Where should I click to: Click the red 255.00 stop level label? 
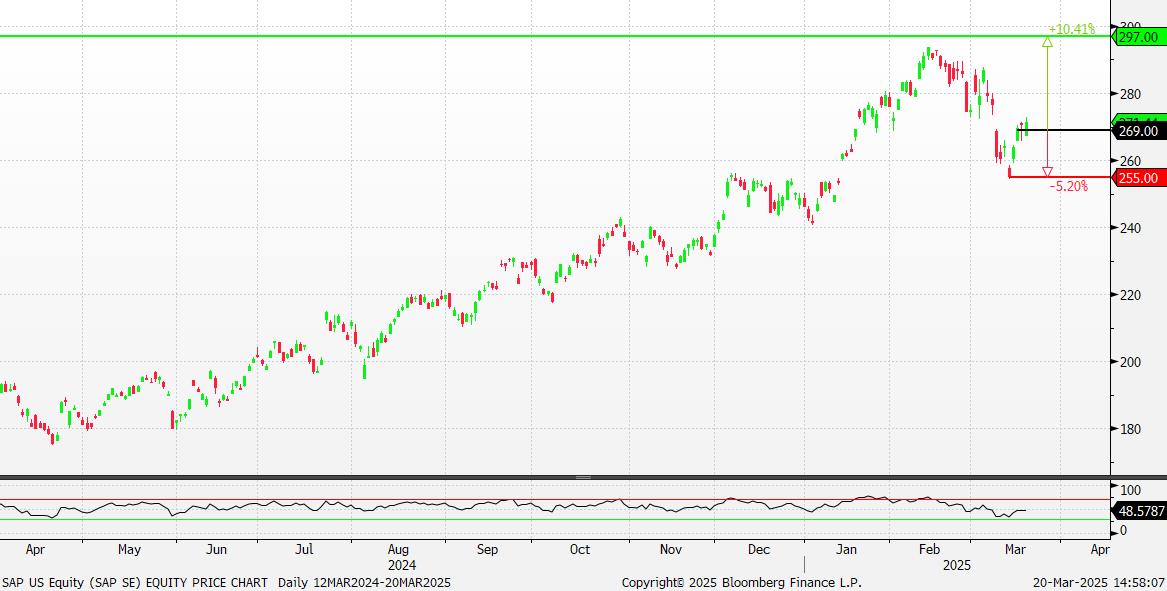click(x=1138, y=178)
